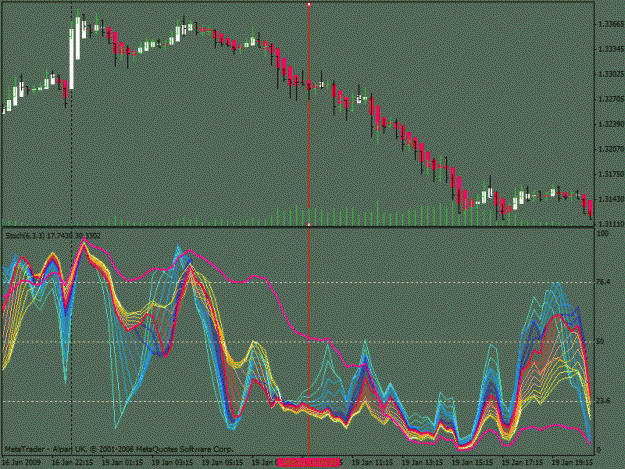Click the 19 Jan 01:15 time label

[122, 463]
